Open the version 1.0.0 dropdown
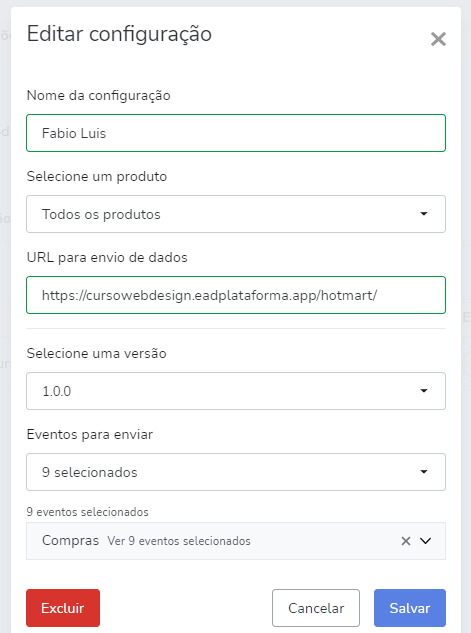Screen dimensions: 471x633 pos(236,391)
